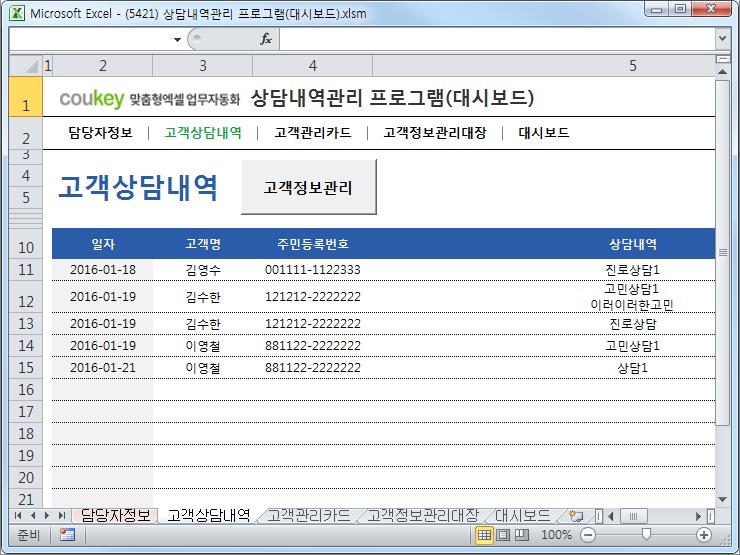Switch to Page Layout view icon
Viewport: 740px width, 555px height.
(503, 535)
